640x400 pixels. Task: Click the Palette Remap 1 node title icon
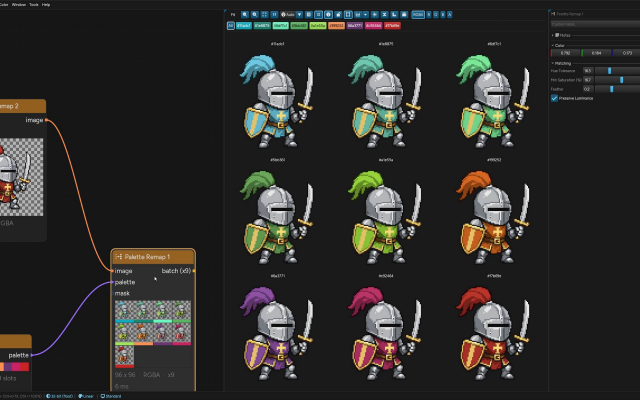tap(119, 257)
